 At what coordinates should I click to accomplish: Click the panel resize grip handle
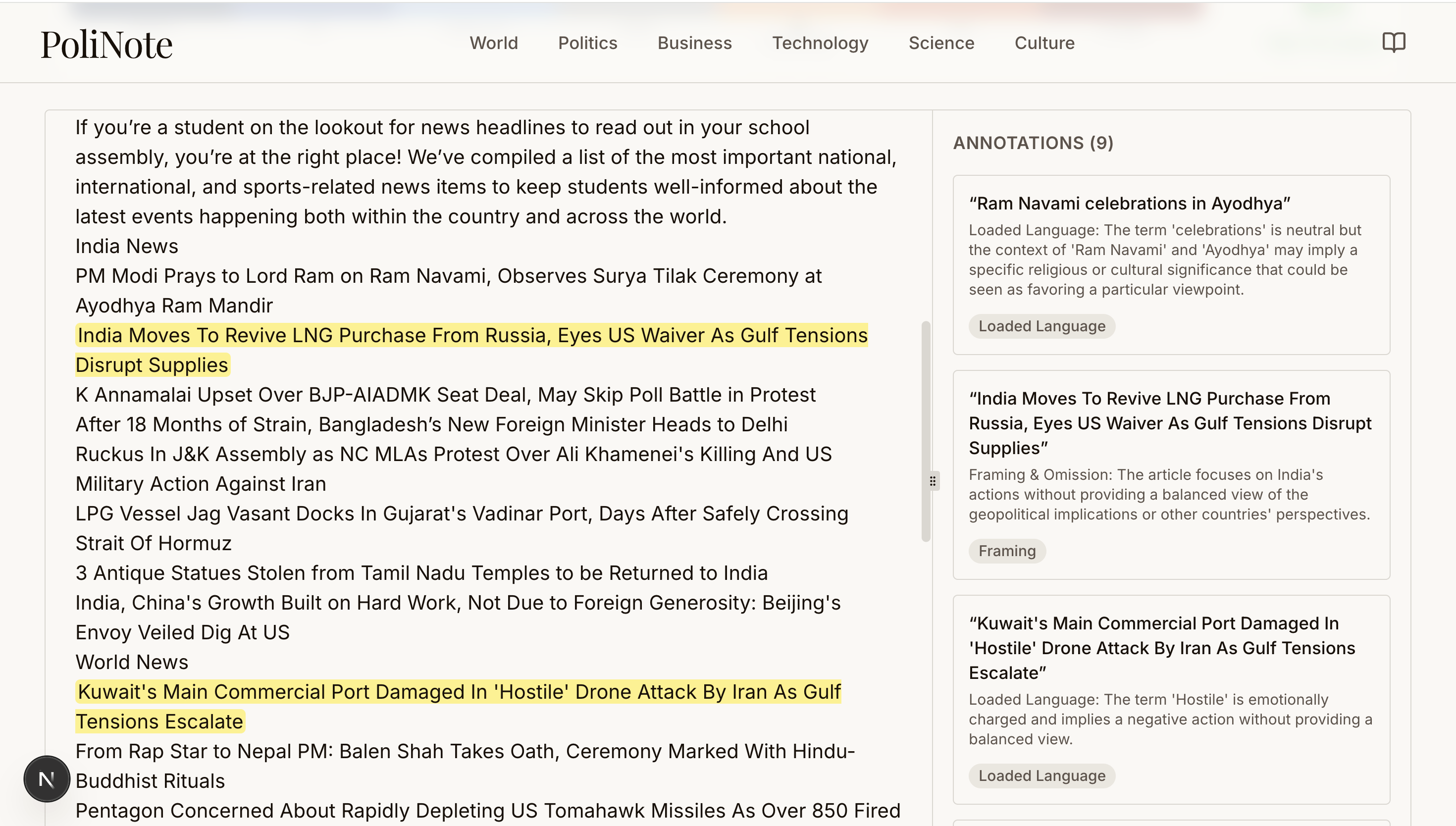[933, 481]
